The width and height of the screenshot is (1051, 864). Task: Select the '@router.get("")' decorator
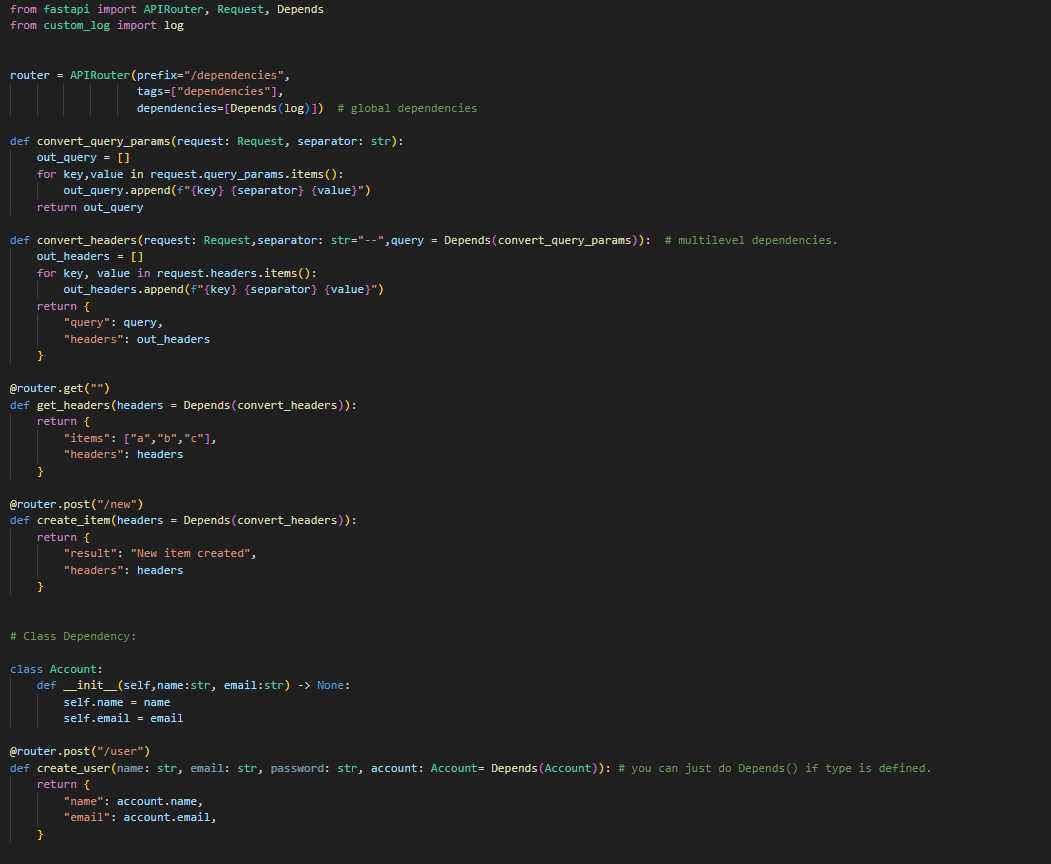coord(60,388)
